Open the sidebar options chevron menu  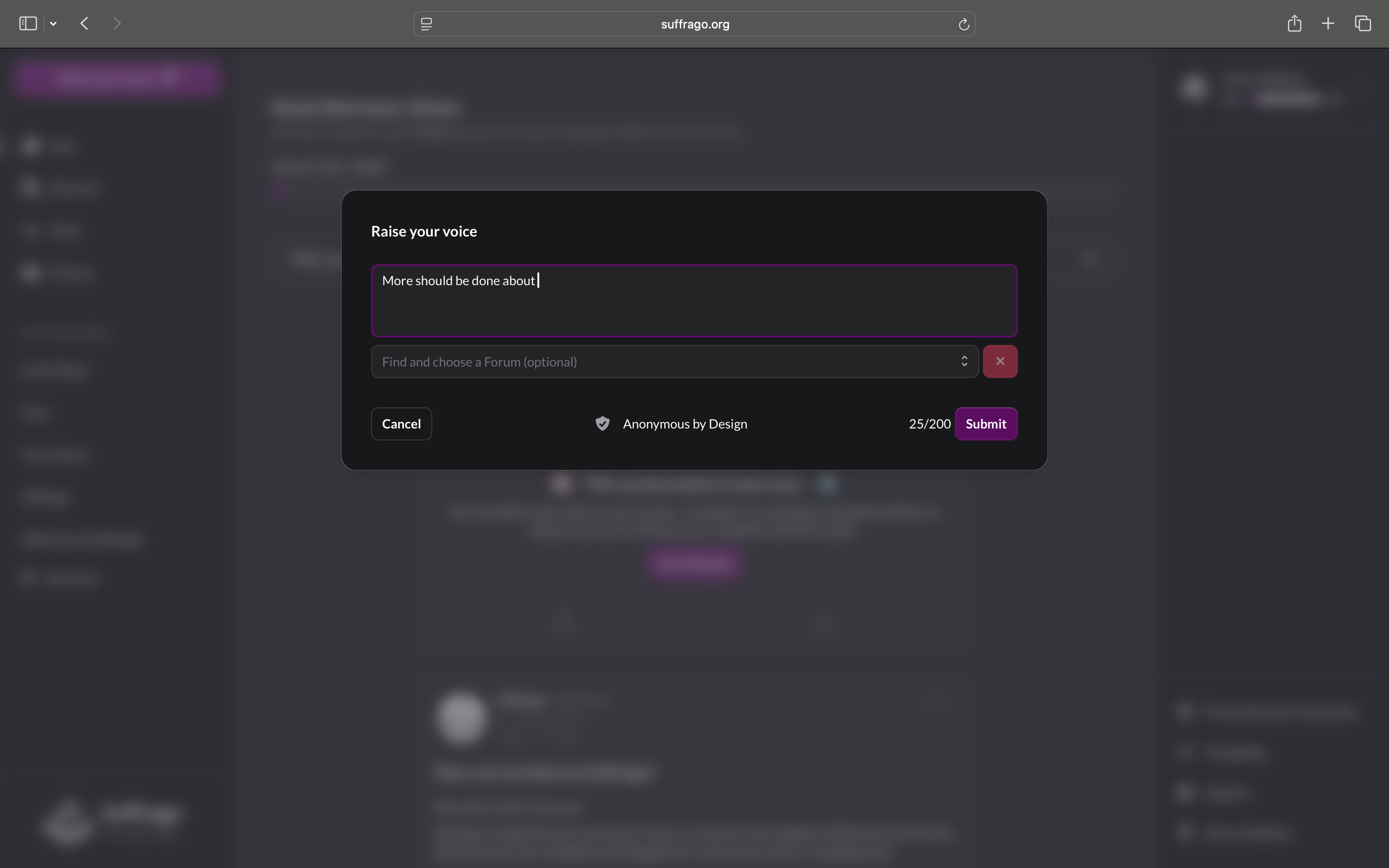(x=53, y=23)
